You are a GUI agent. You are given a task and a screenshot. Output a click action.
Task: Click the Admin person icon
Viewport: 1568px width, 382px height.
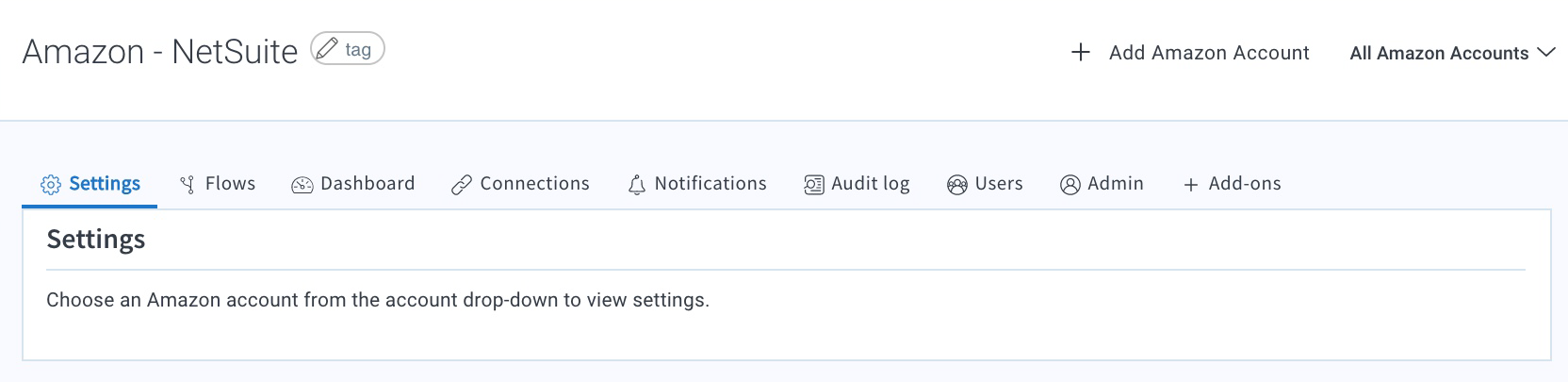pos(1070,185)
